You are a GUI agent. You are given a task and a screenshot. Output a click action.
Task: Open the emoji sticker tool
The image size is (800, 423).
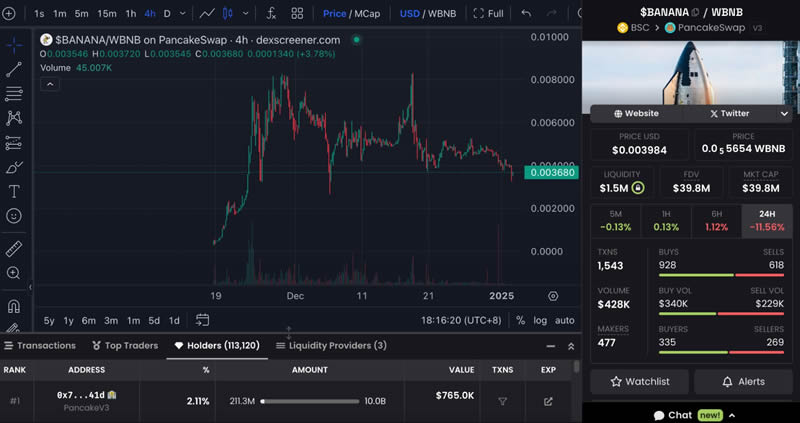click(x=14, y=216)
